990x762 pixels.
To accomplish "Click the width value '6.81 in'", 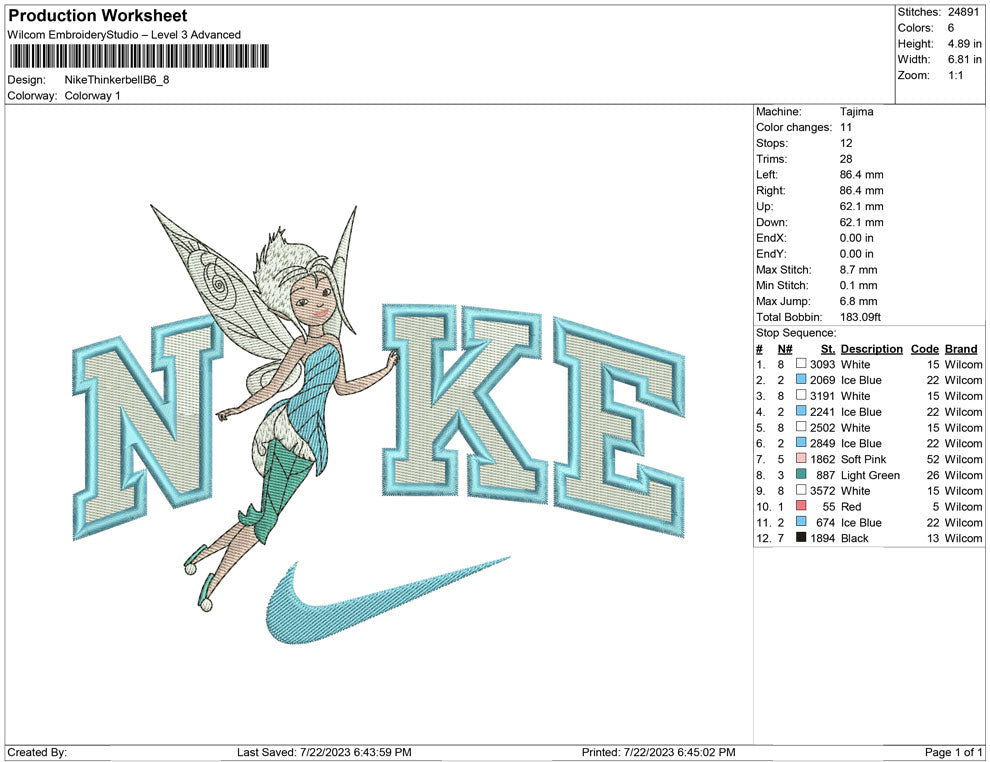I will point(964,59).
